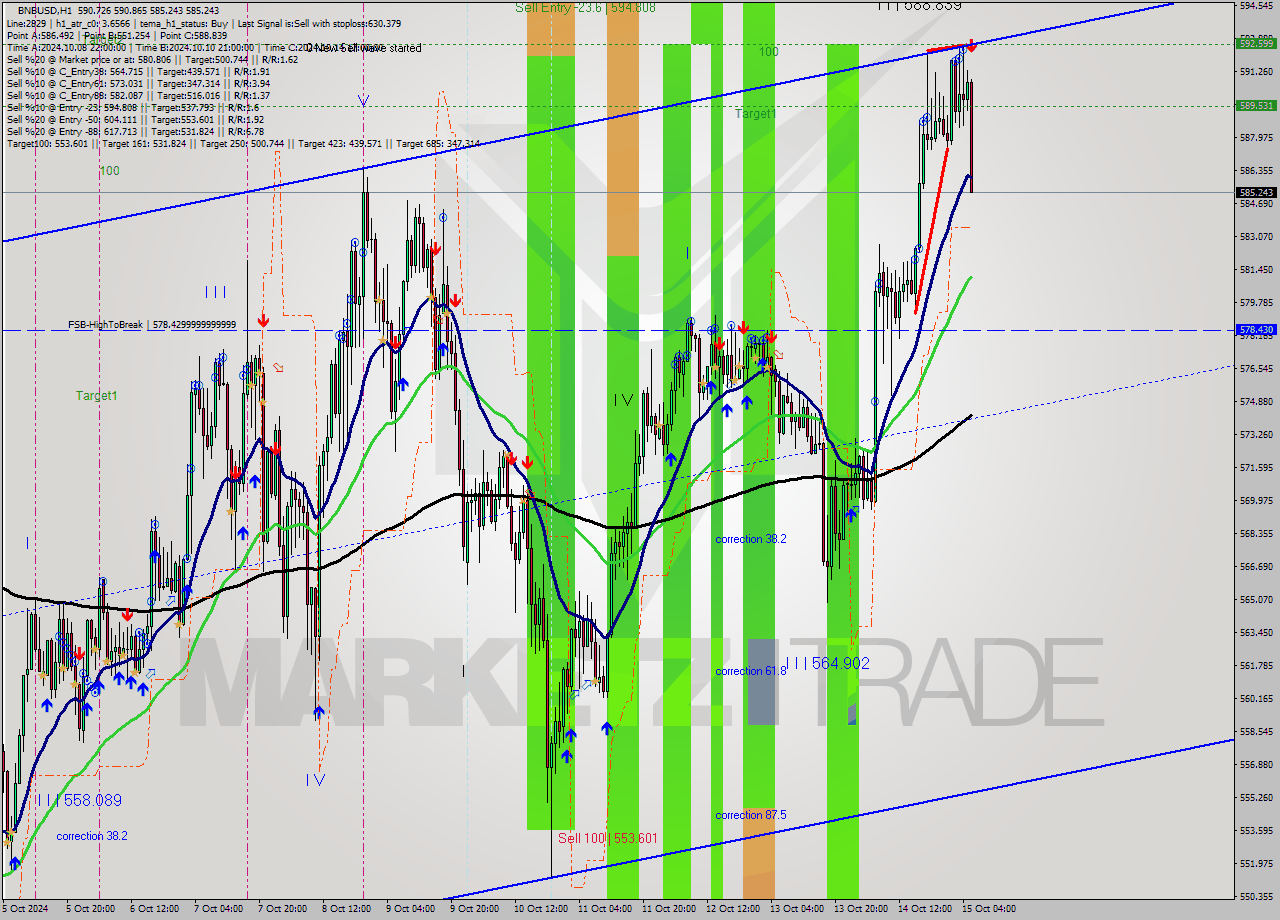Select the 'correction 87.5' label
Viewport: 1280px width, 920px height.
pos(751,815)
